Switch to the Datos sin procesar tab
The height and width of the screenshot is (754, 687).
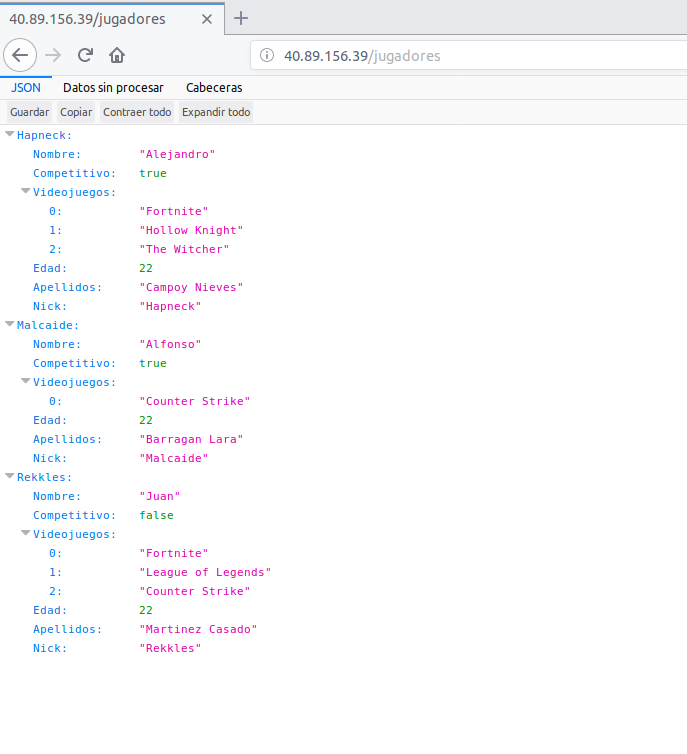pos(113,88)
